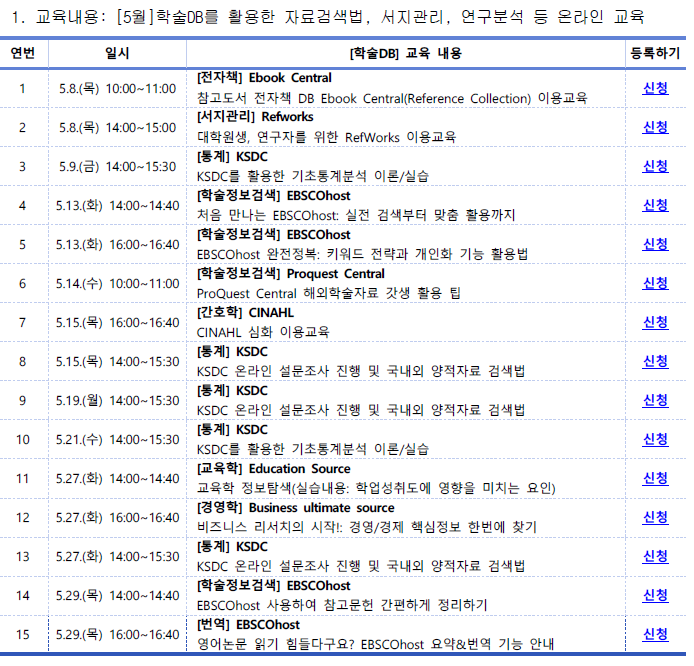Click description 대학원생, 연구자를 위한 RefWorks 이용교육

tap(326, 137)
